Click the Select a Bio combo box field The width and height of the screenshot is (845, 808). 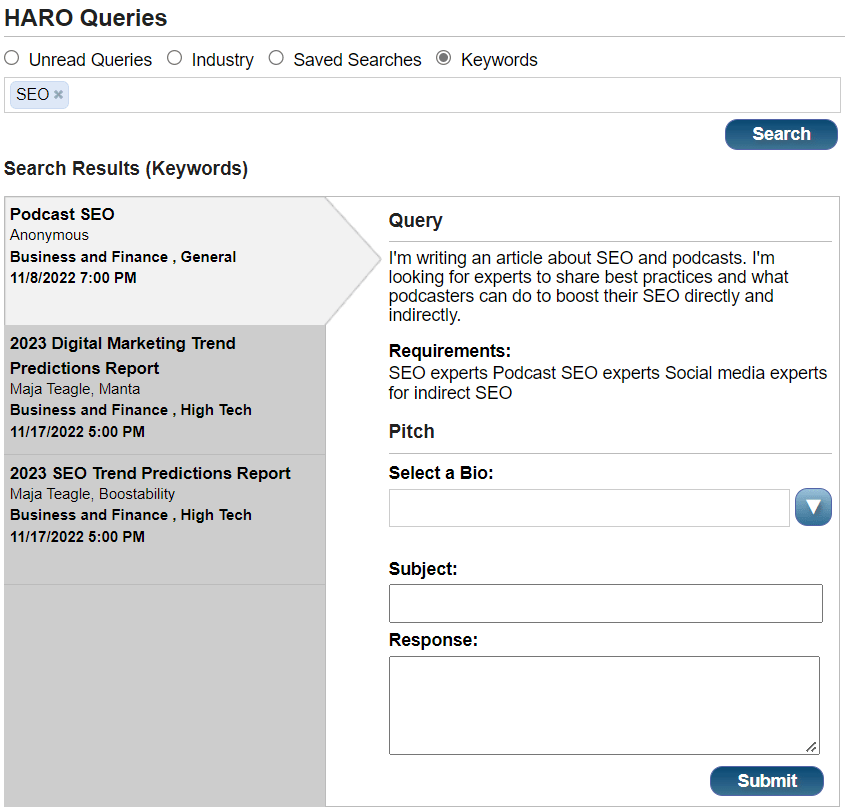[x=589, y=508]
